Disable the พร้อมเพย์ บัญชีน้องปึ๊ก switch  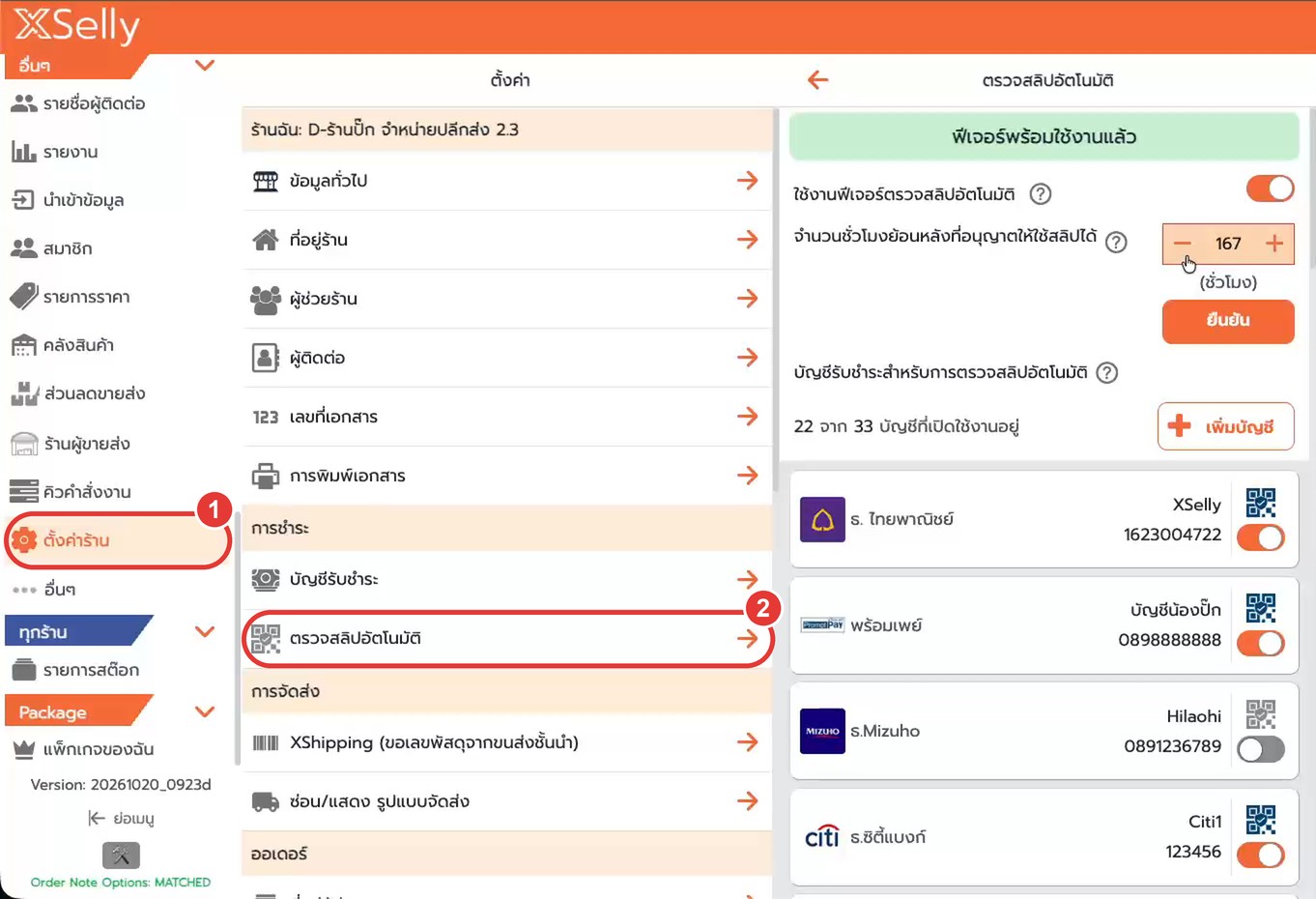point(1260,643)
